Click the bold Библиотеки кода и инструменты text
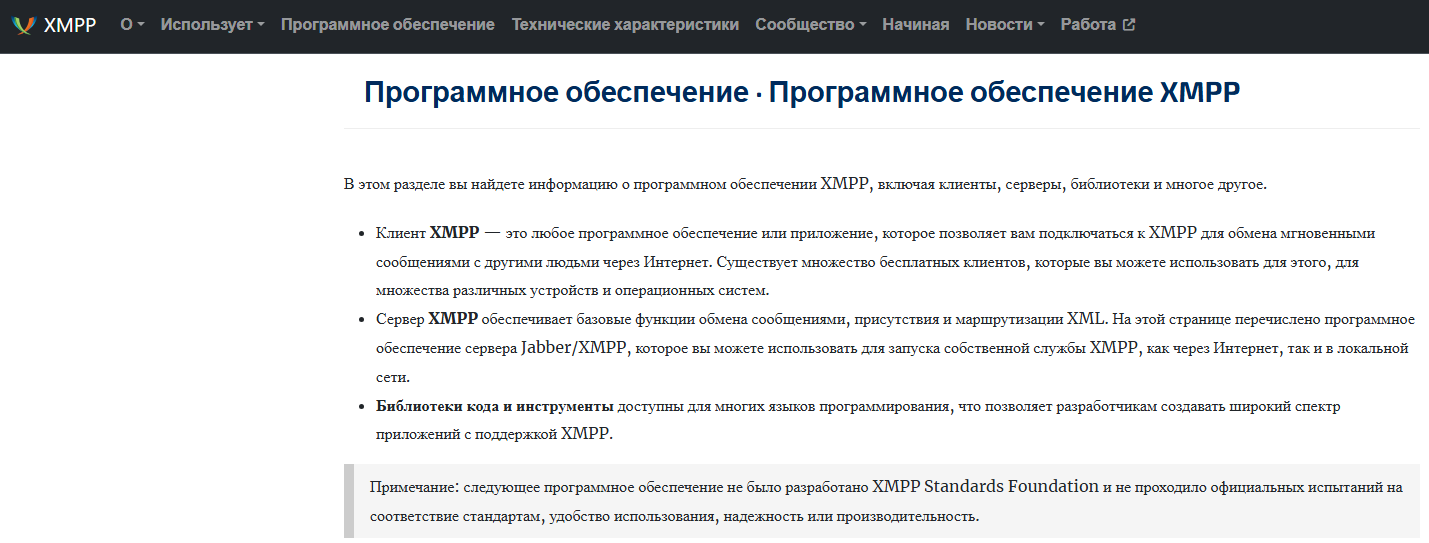 (494, 407)
